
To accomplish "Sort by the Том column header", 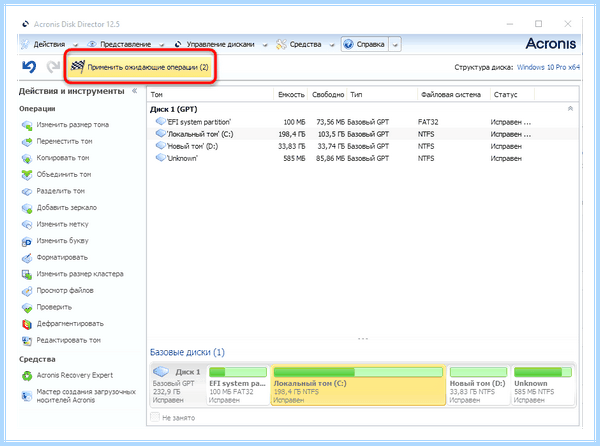I will point(210,94).
